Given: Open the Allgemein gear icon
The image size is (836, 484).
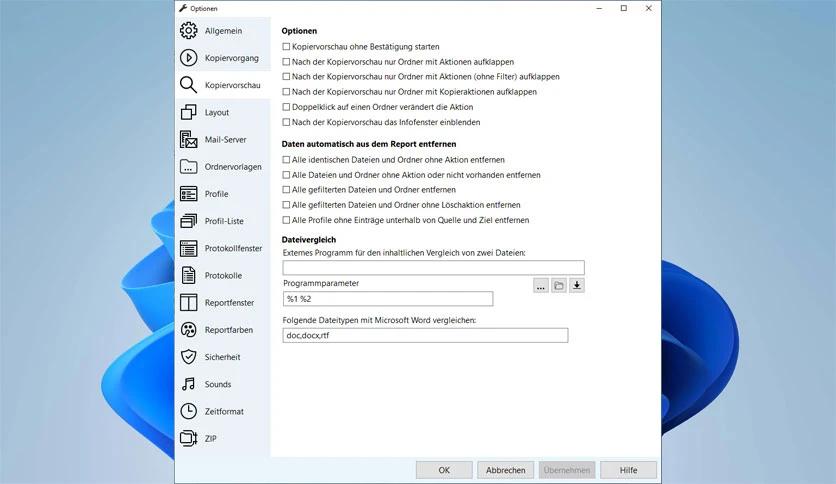Looking at the screenshot, I should (188, 31).
